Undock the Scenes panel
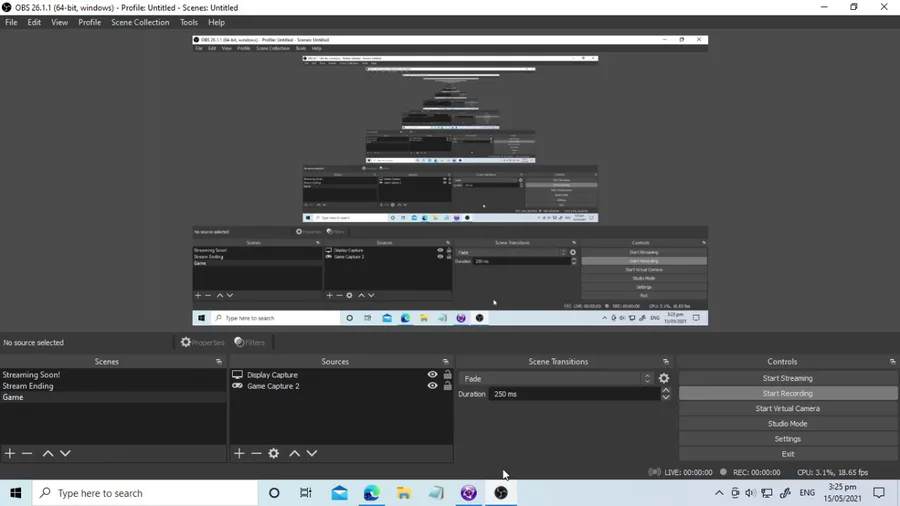 click(219, 362)
